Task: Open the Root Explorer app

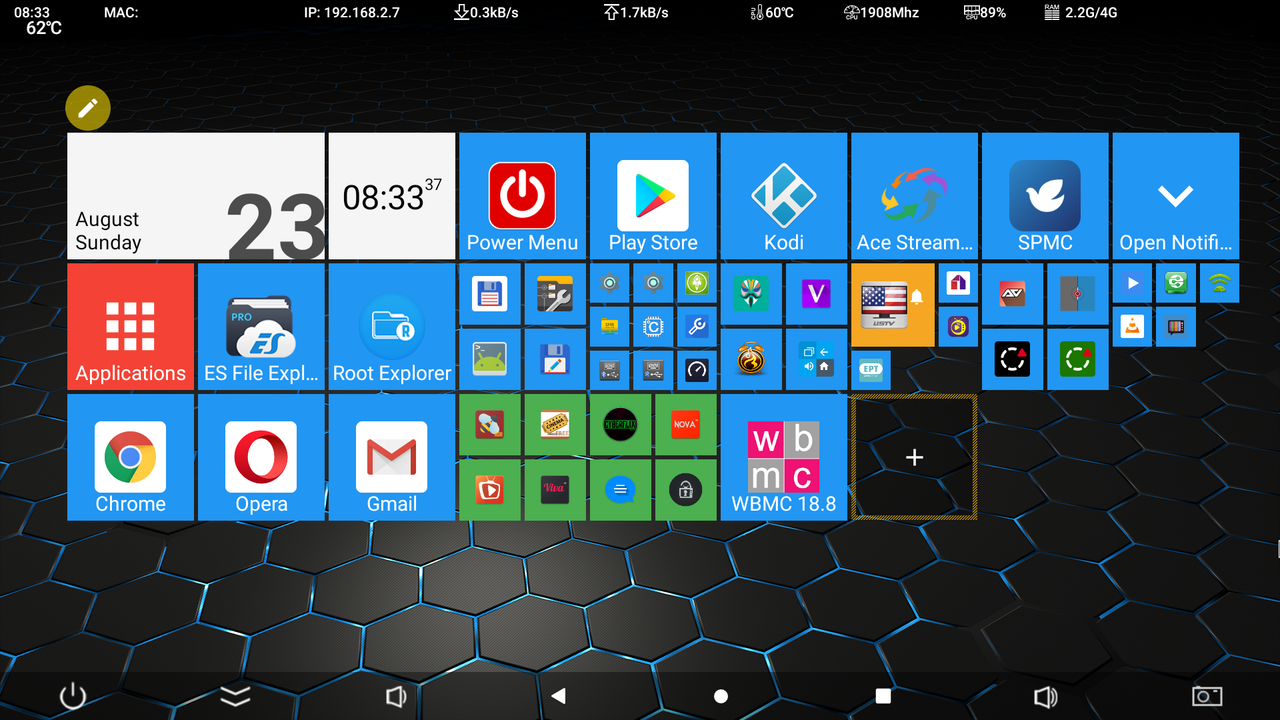Action: [392, 327]
